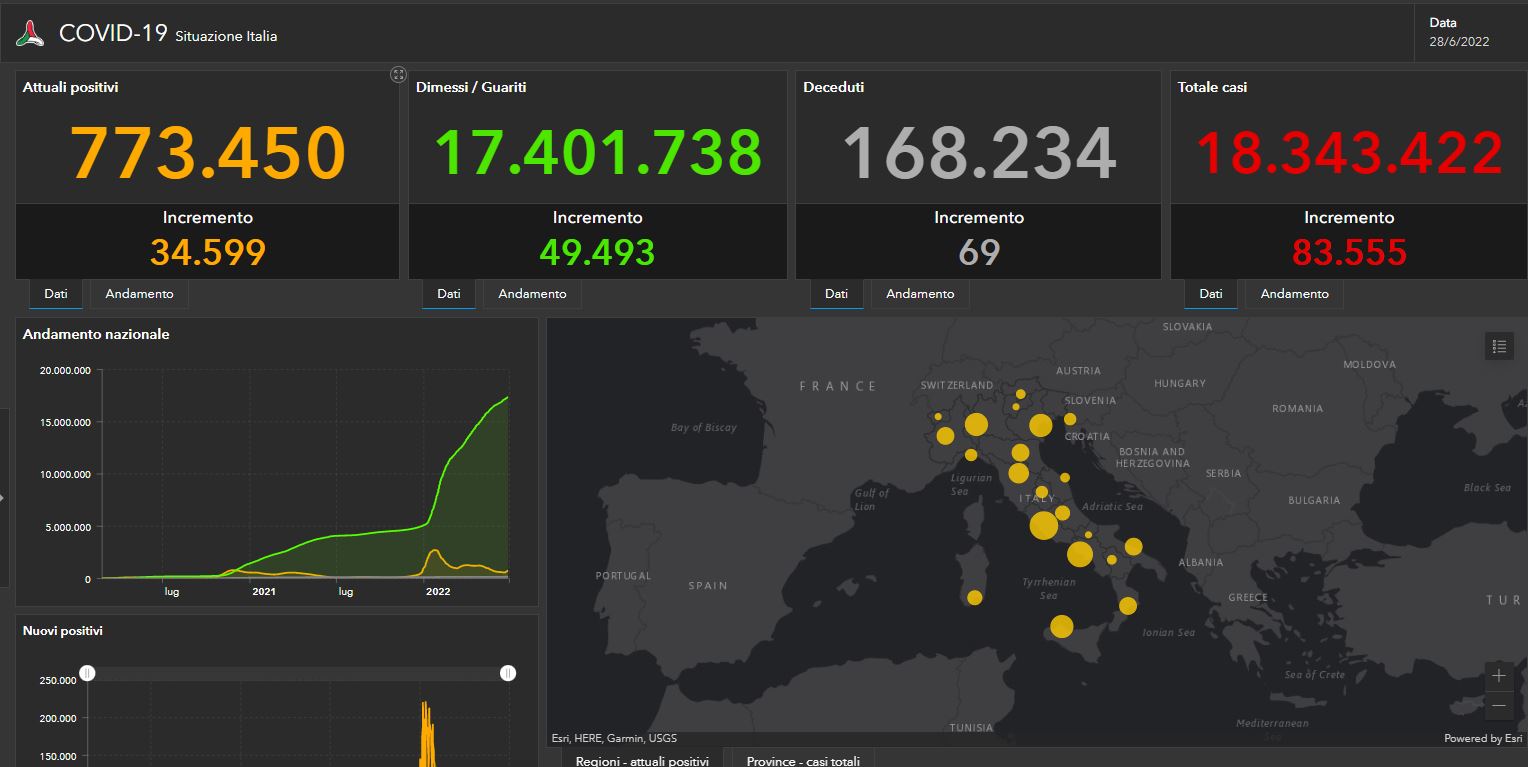
Task: Click the 20.000.000 axis label
Action: [x=65, y=370]
